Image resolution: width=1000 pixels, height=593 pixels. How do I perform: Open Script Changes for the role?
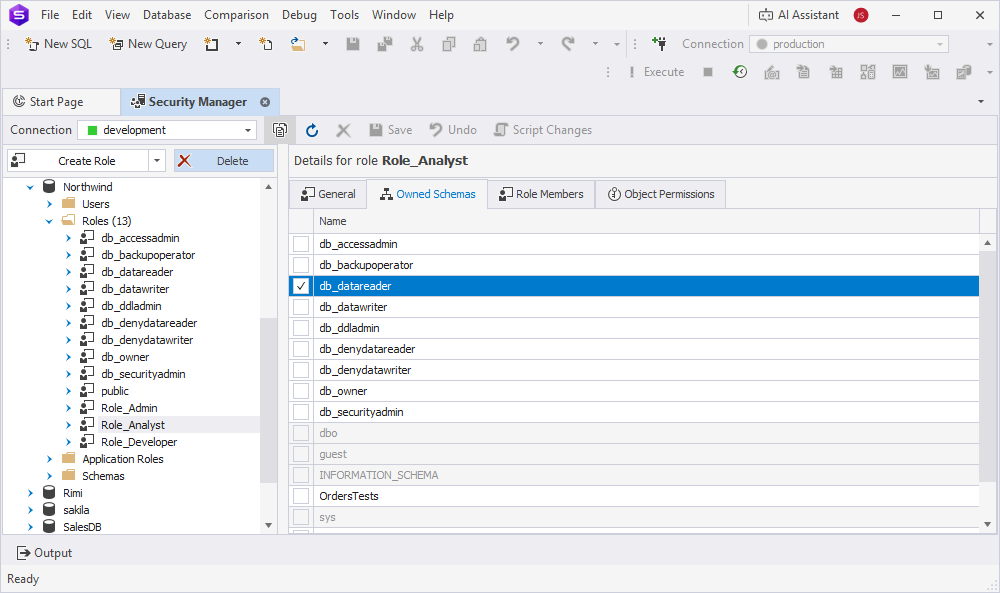pos(543,129)
